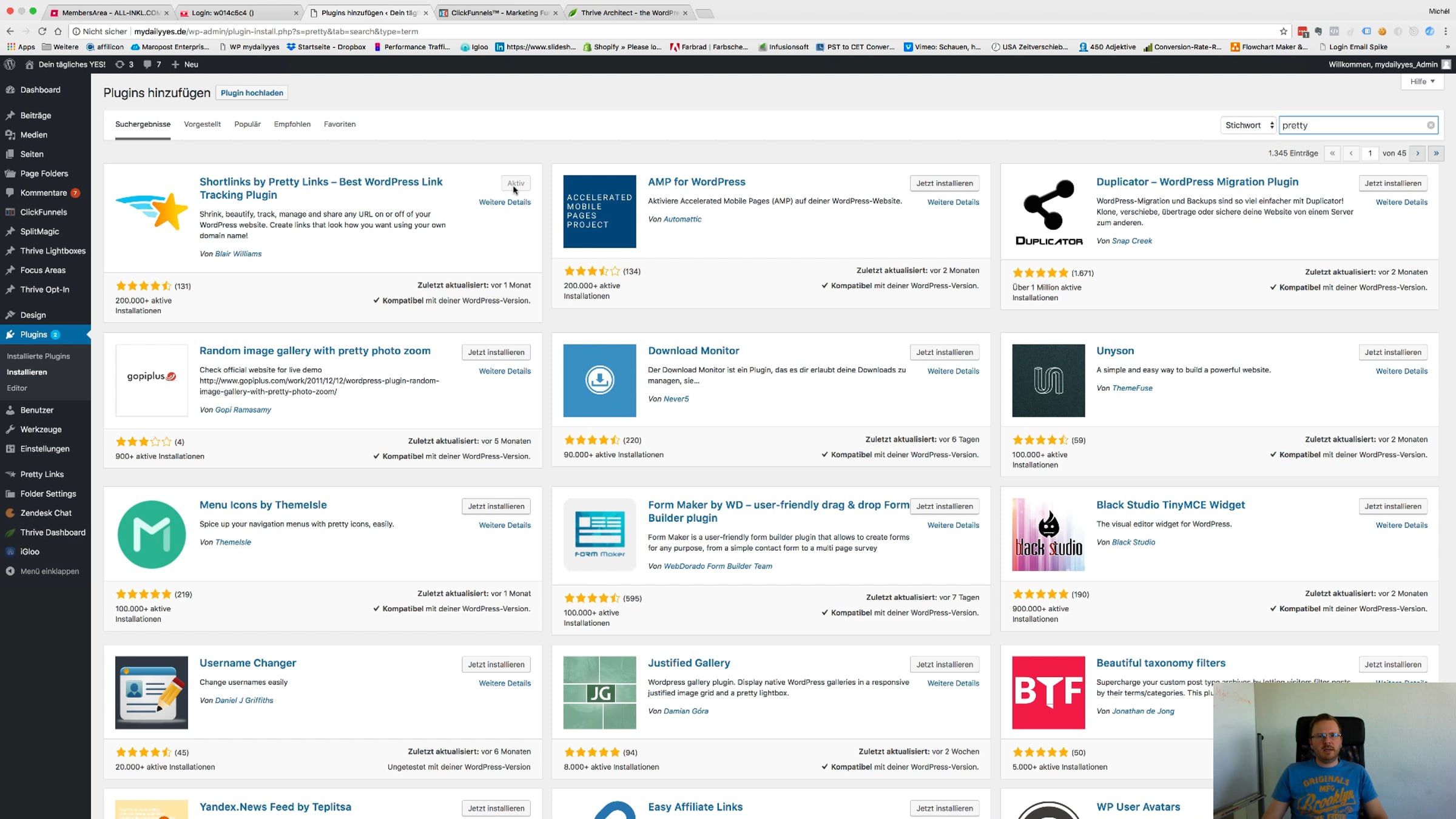
Task: Open the comments bubble icon showing 7
Action: 152,64
